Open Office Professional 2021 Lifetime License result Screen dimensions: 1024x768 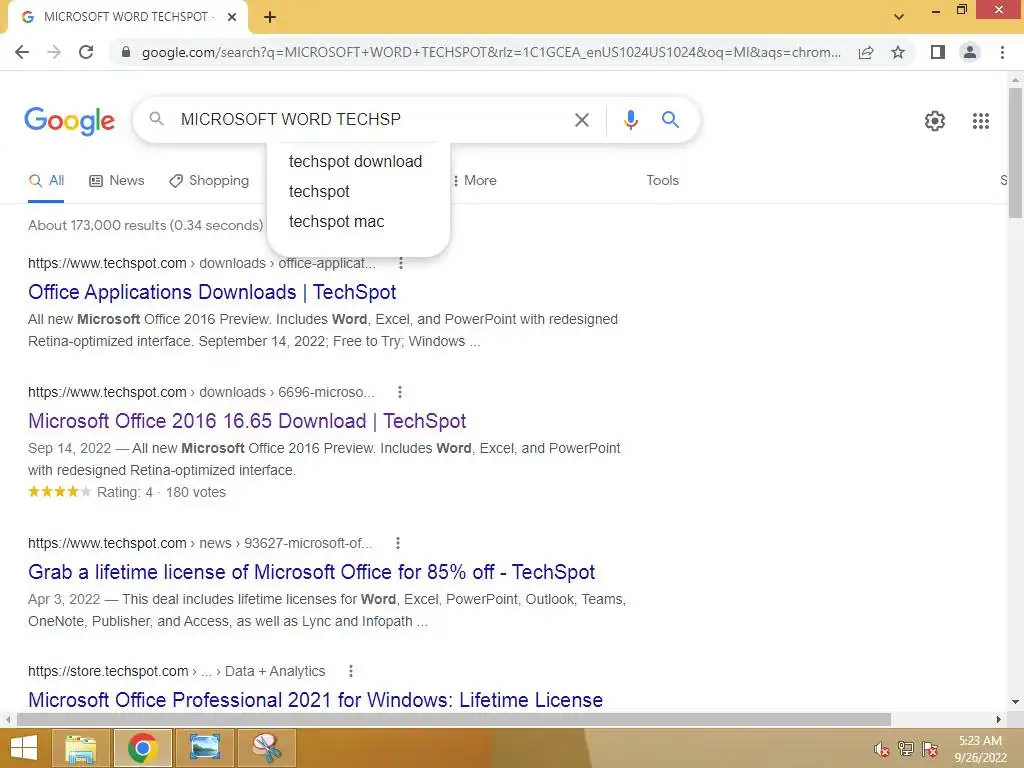[x=315, y=700]
